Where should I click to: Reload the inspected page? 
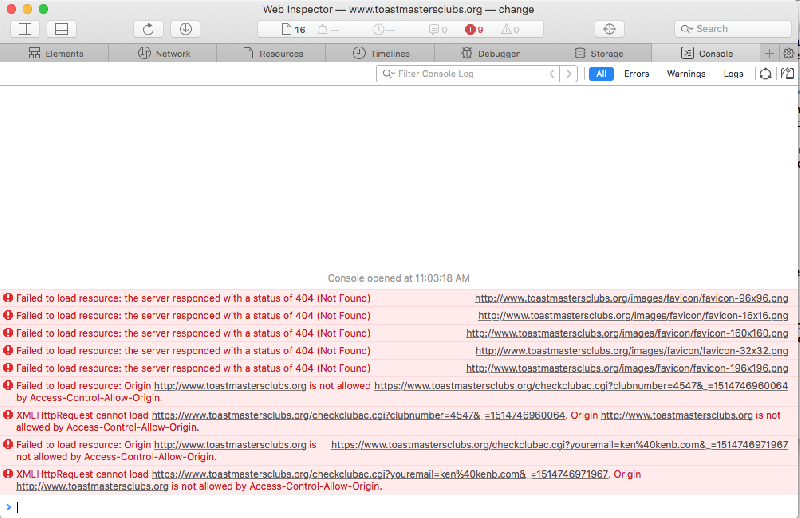click(148, 29)
